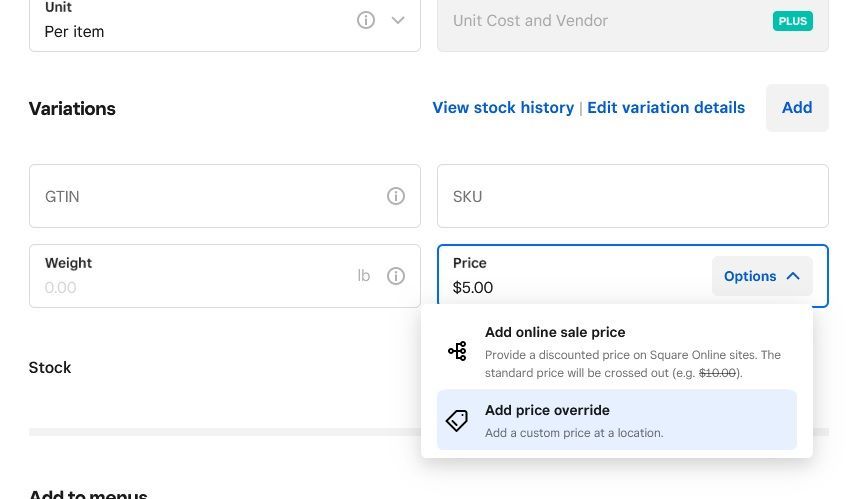Click the price override tag icon

coord(457,421)
